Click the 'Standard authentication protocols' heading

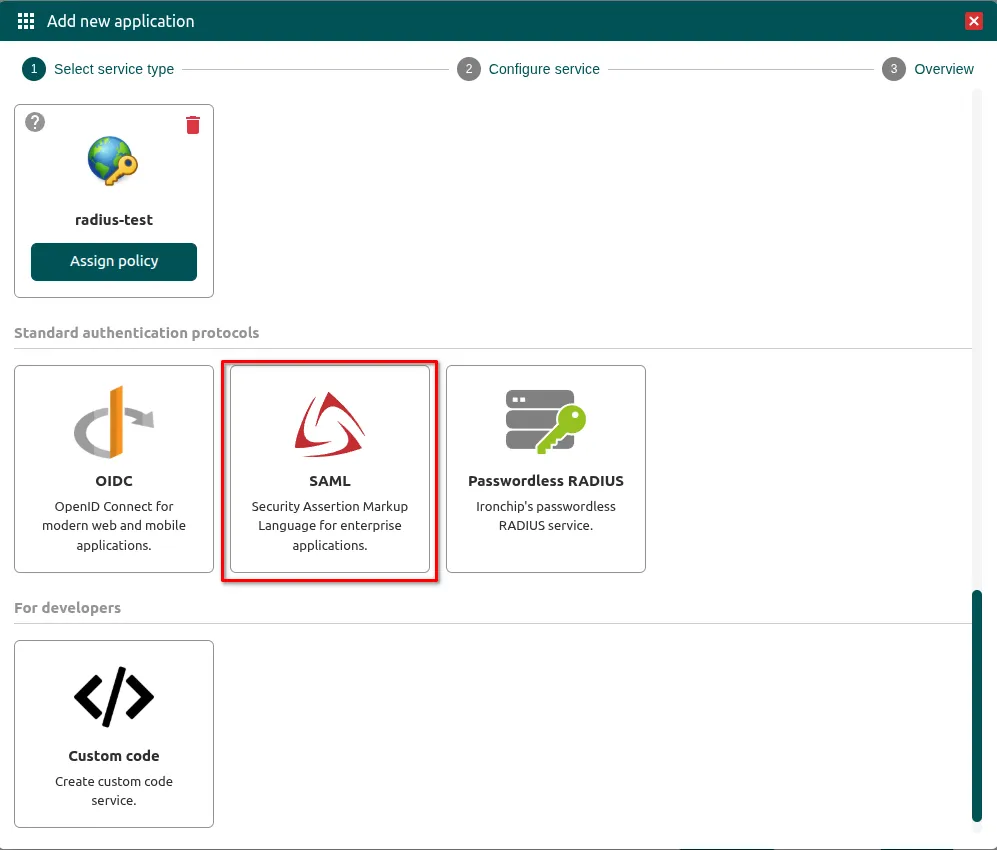pos(137,332)
